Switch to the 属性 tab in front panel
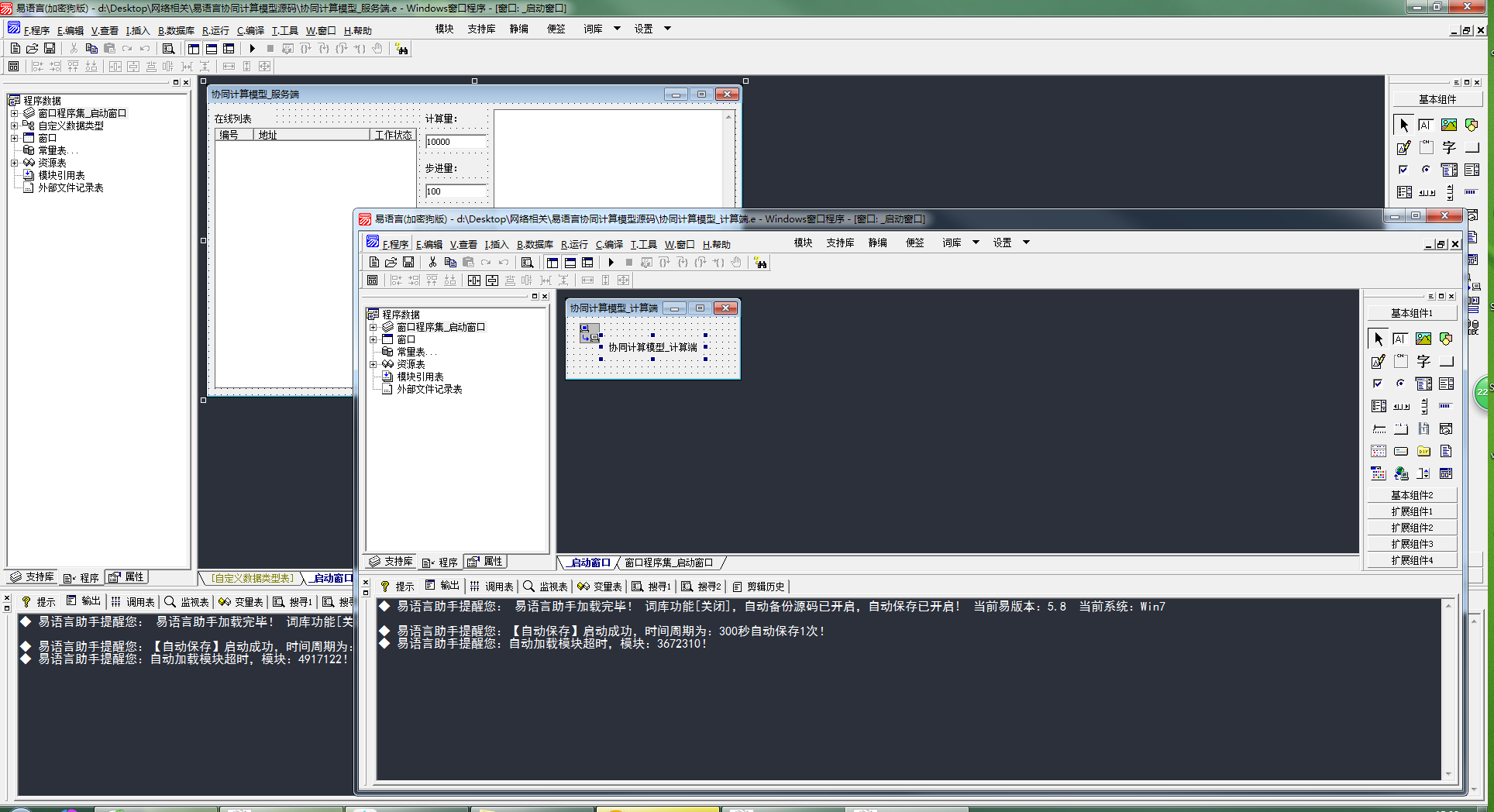 (x=486, y=562)
